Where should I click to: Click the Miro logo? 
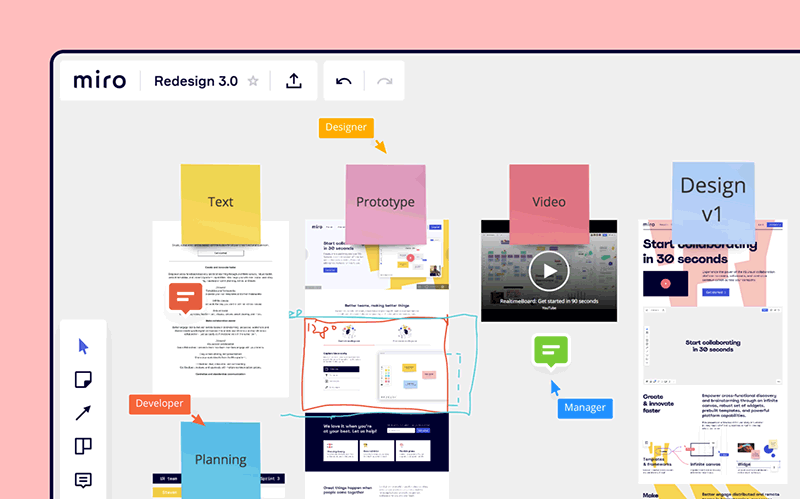tap(99, 81)
